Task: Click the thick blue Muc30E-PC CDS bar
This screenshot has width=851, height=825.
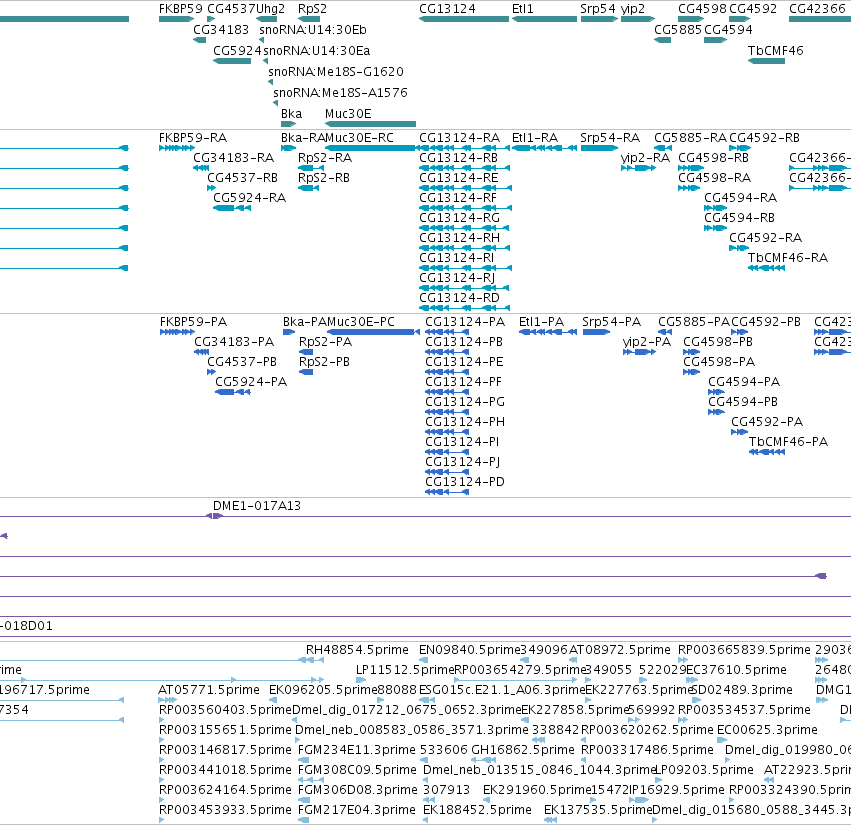Action: (371, 332)
